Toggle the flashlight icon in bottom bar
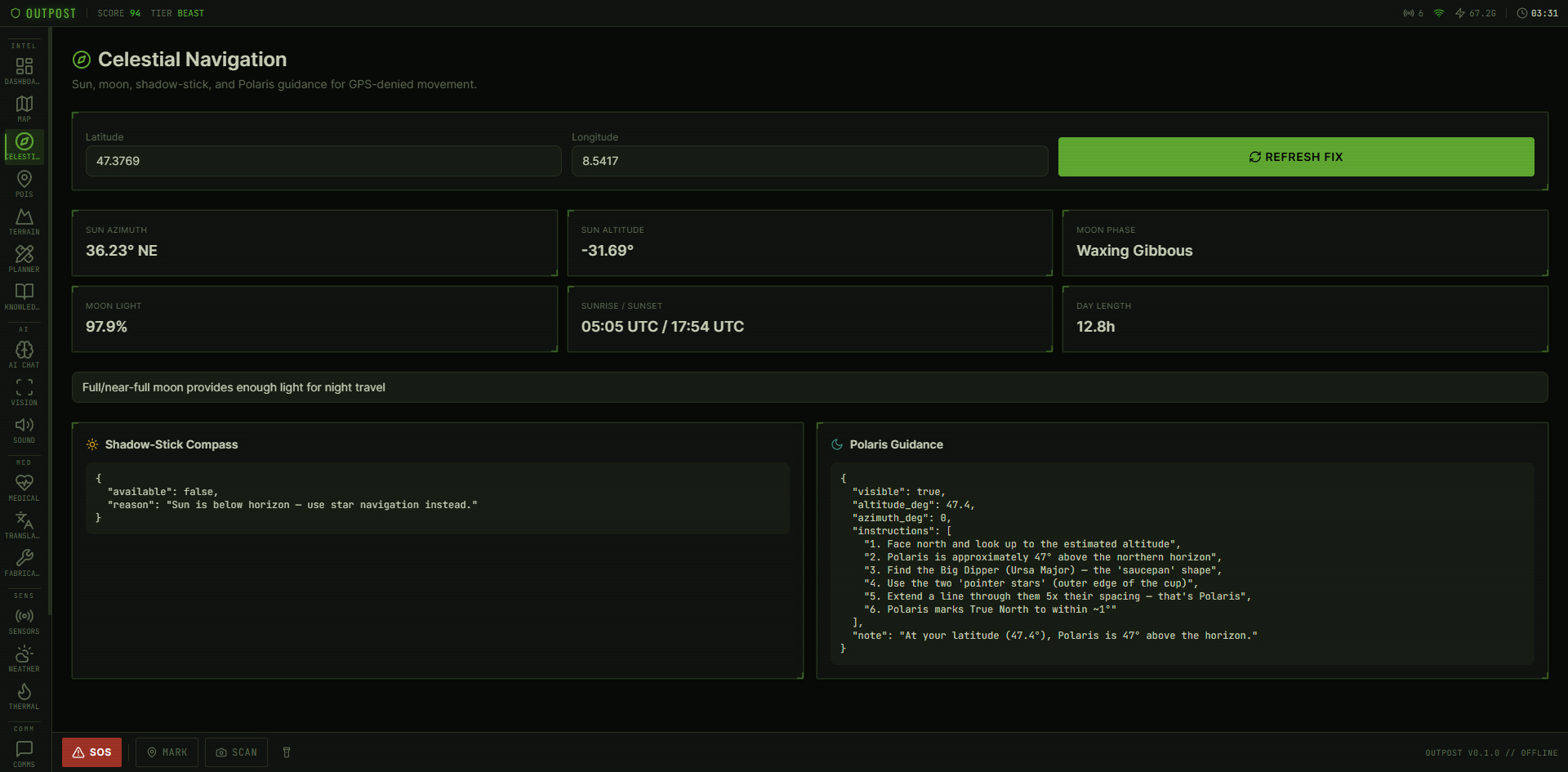 287,752
